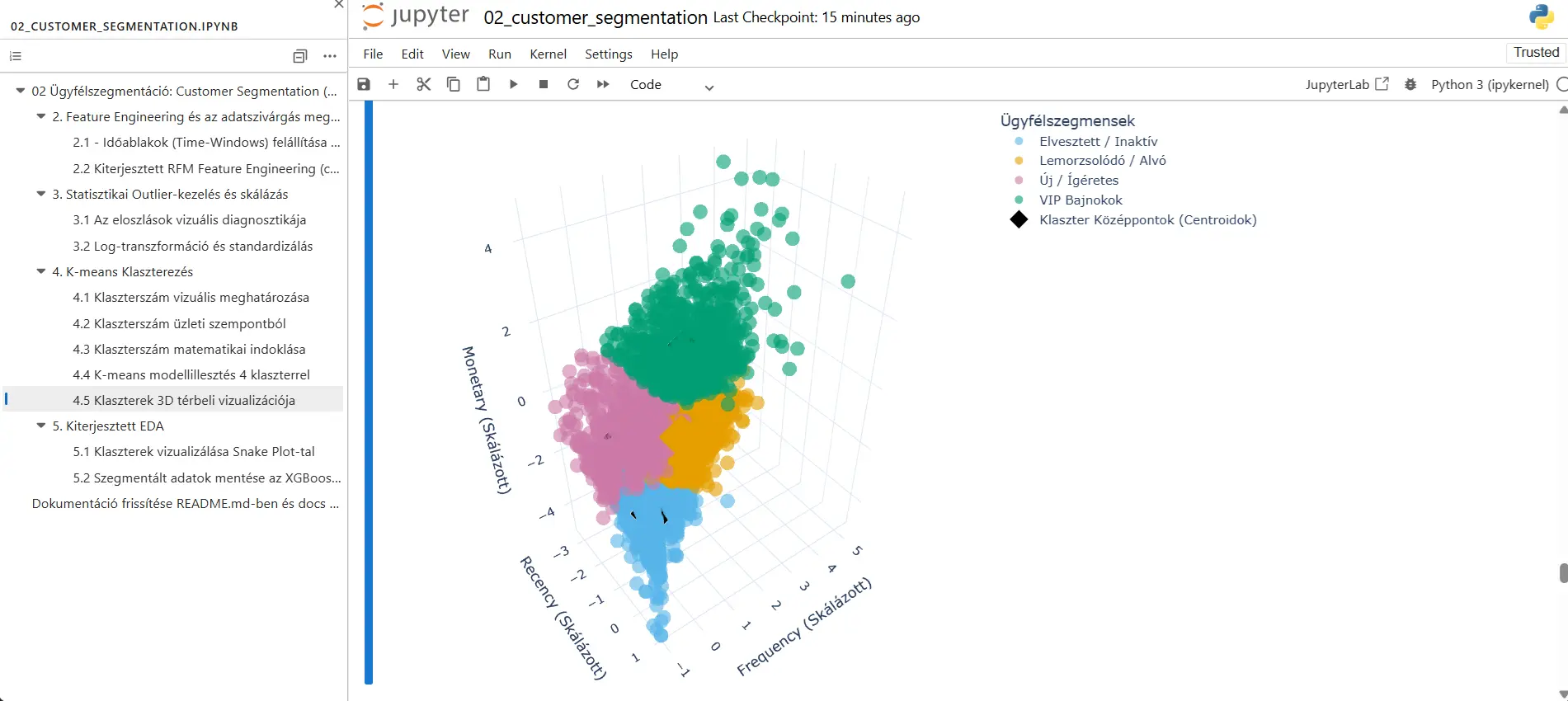
Task: Click the scrollbar down arrow
Action: [x=1563, y=694]
